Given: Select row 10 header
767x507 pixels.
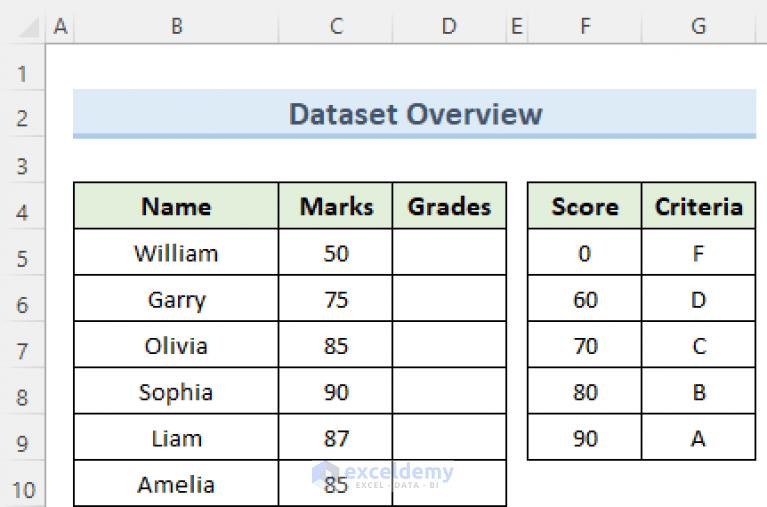Looking at the screenshot, I should [22, 484].
